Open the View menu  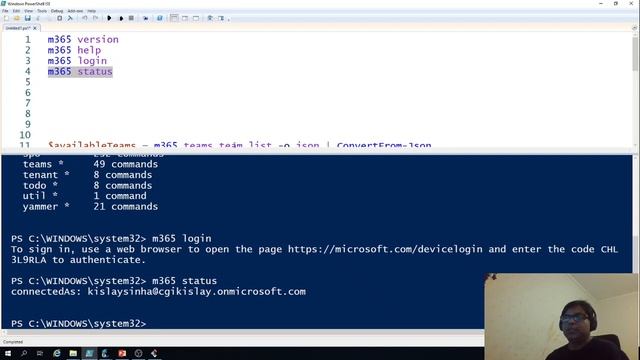pyautogui.click(x=29, y=11)
